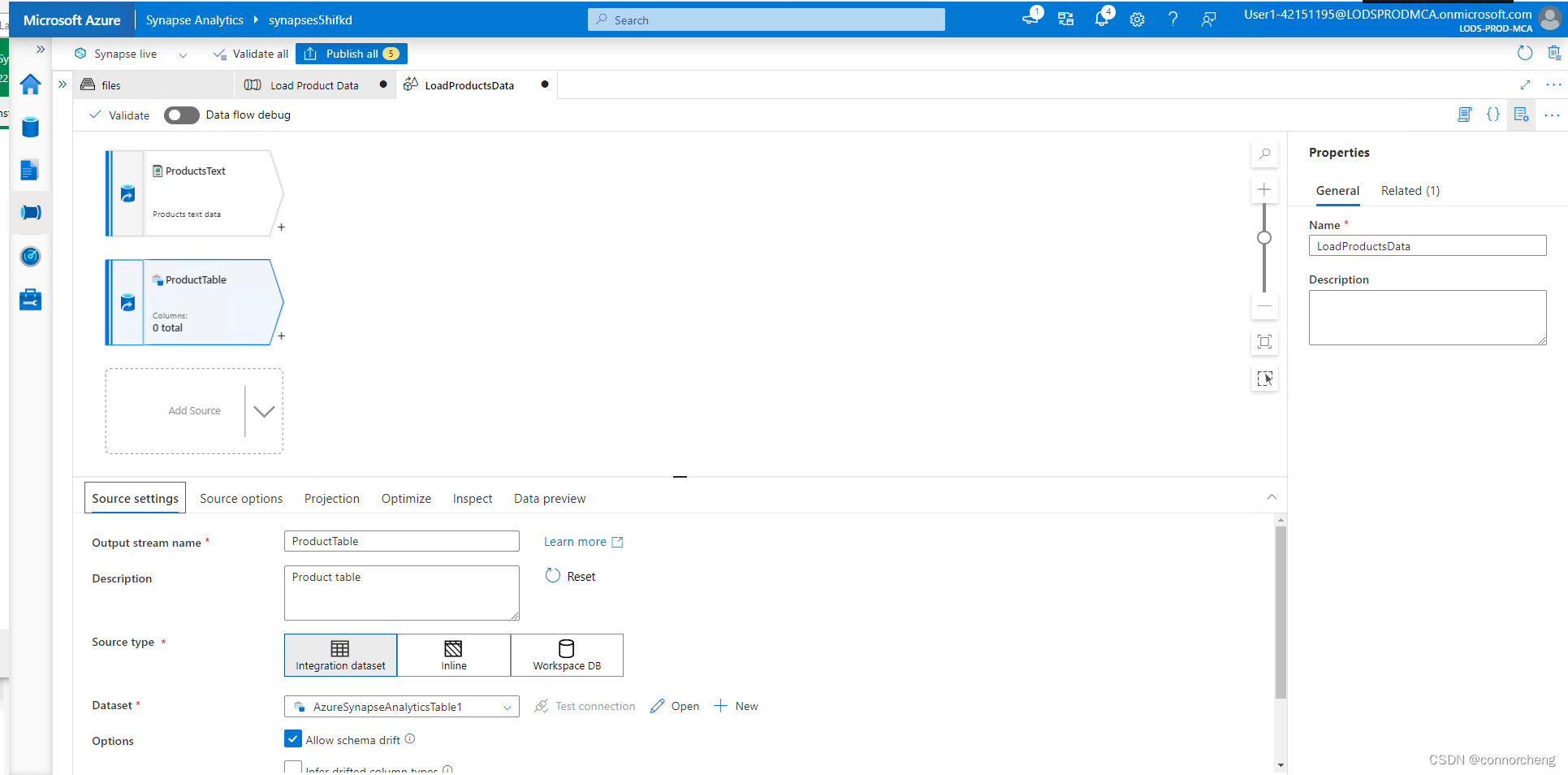Create a New dataset

(x=736, y=706)
